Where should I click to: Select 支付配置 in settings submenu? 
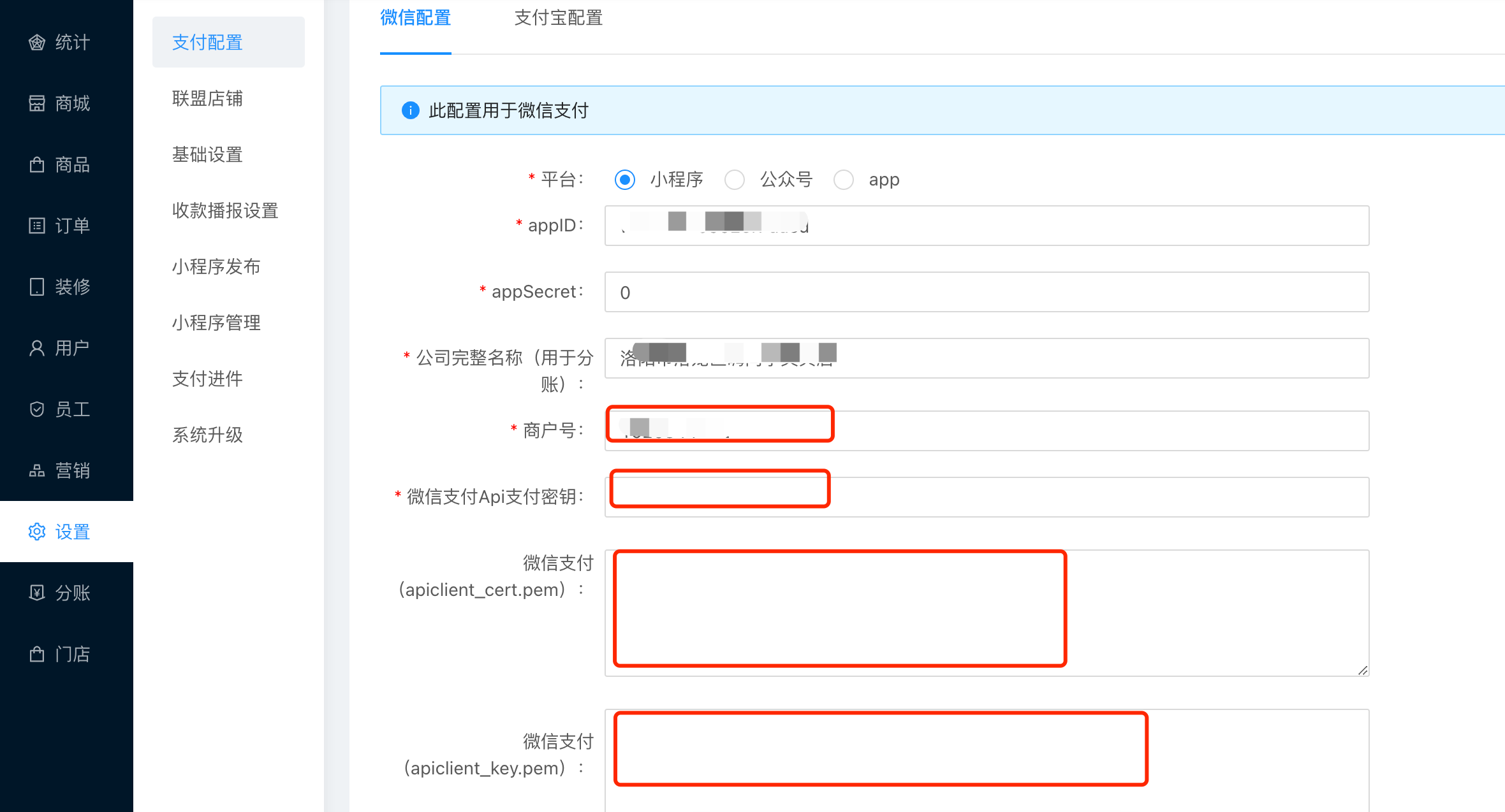pyautogui.click(x=228, y=42)
